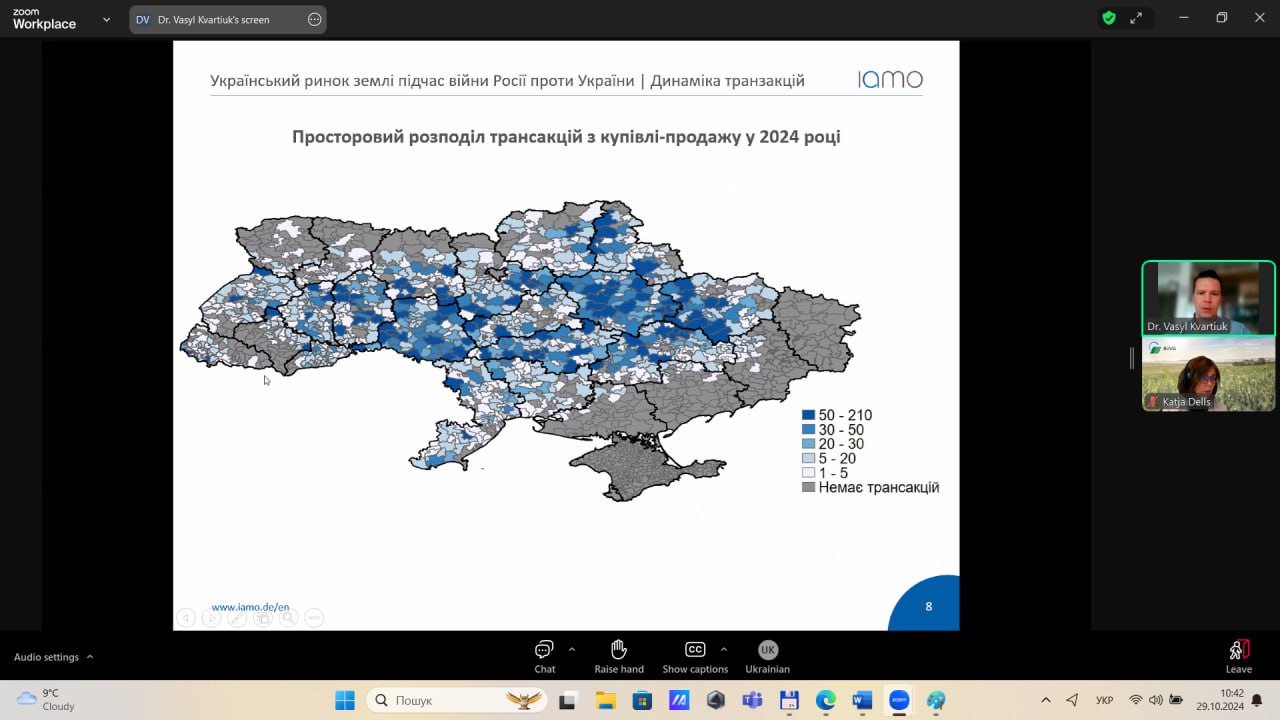Expand the Chat options chevron
The height and width of the screenshot is (720, 1280).
[572, 648]
